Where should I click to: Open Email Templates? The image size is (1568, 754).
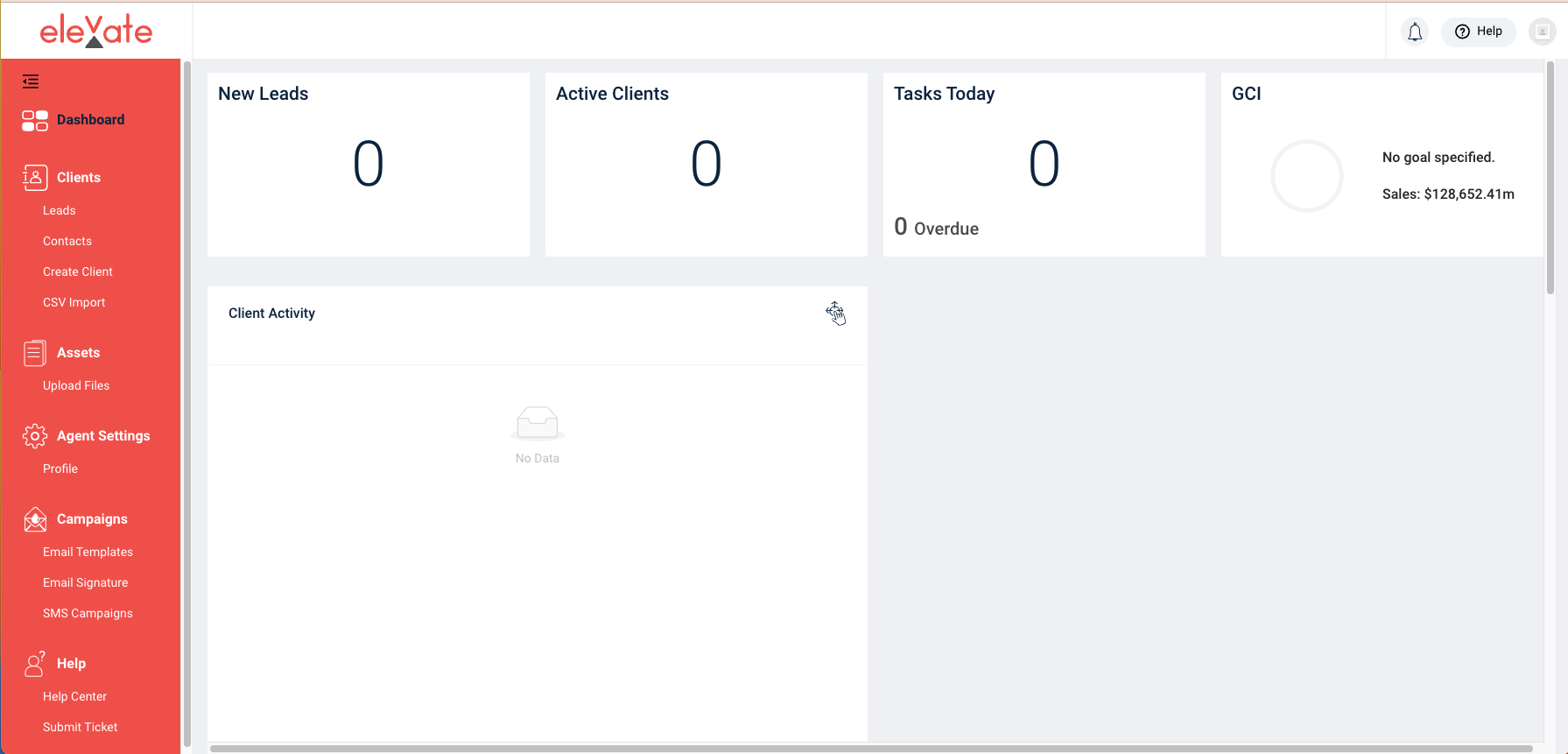tap(88, 553)
